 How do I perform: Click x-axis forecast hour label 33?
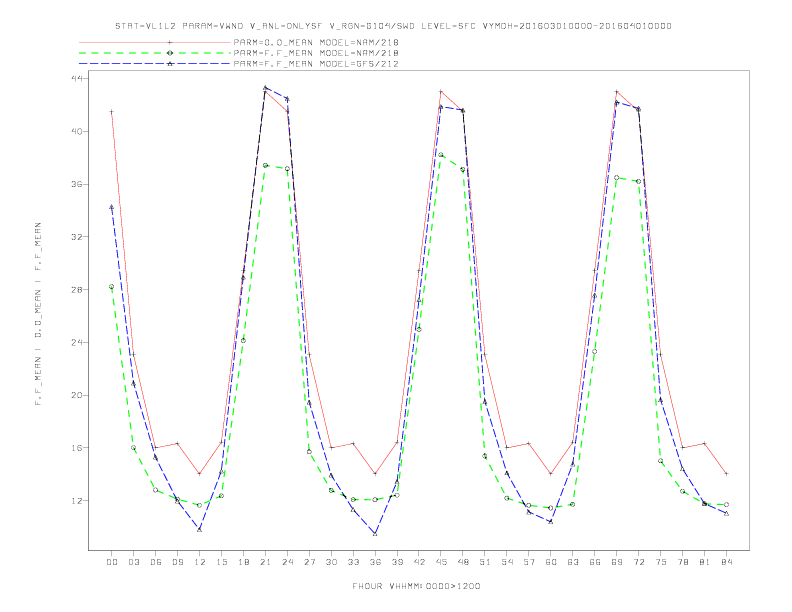tap(353, 562)
